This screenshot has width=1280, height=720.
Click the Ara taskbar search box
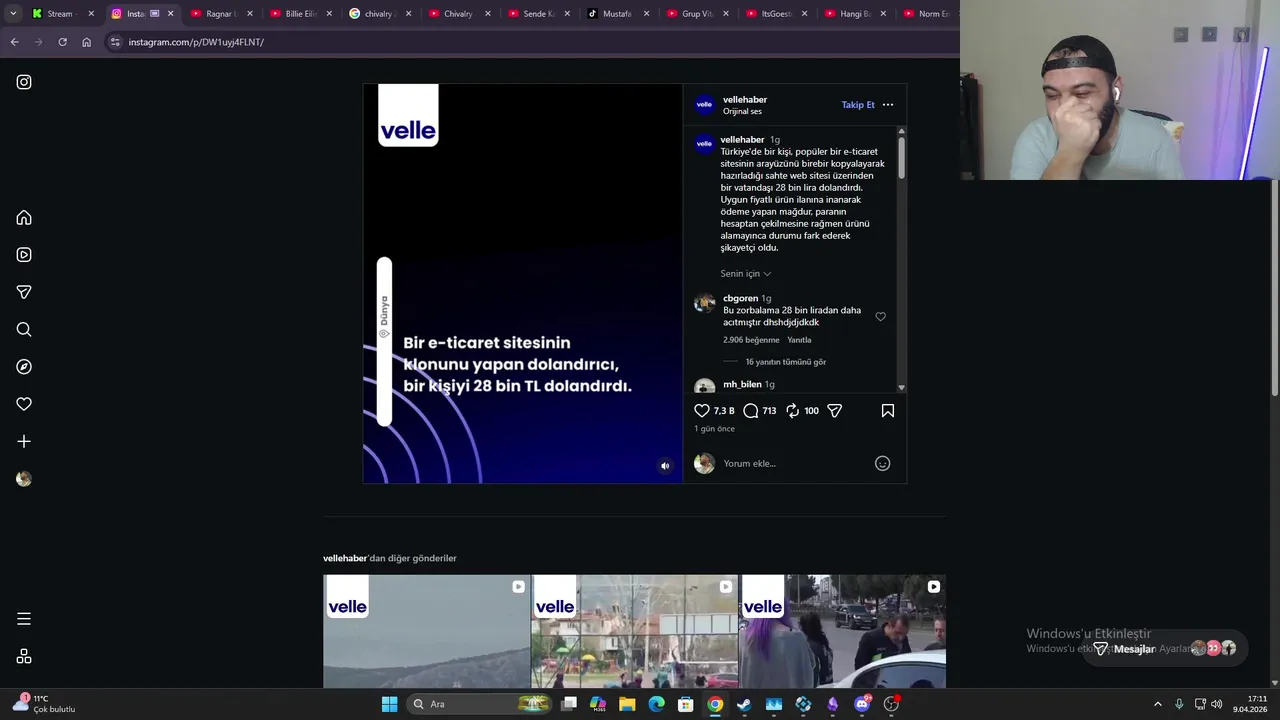pos(482,704)
